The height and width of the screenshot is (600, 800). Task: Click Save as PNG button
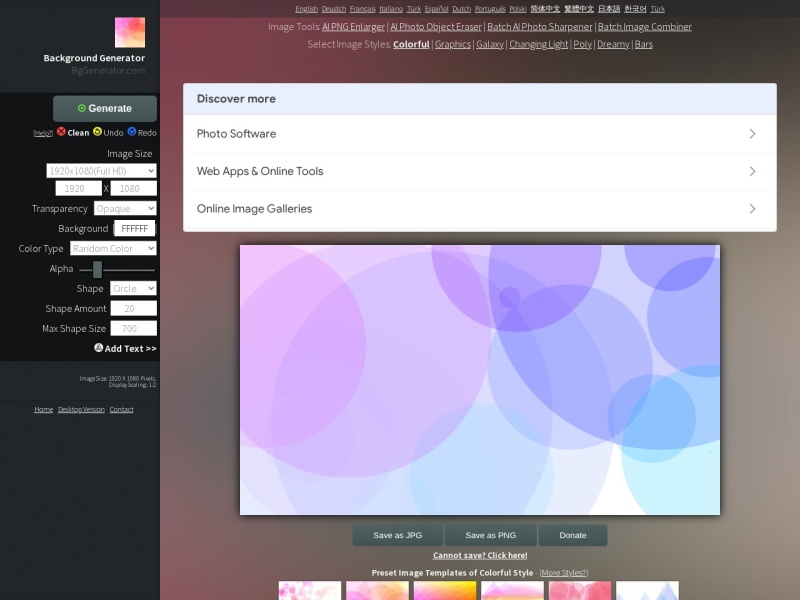click(490, 535)
